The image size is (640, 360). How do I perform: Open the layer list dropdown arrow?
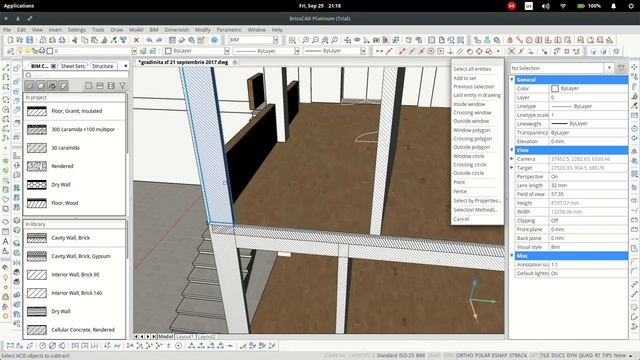point(134,51)
